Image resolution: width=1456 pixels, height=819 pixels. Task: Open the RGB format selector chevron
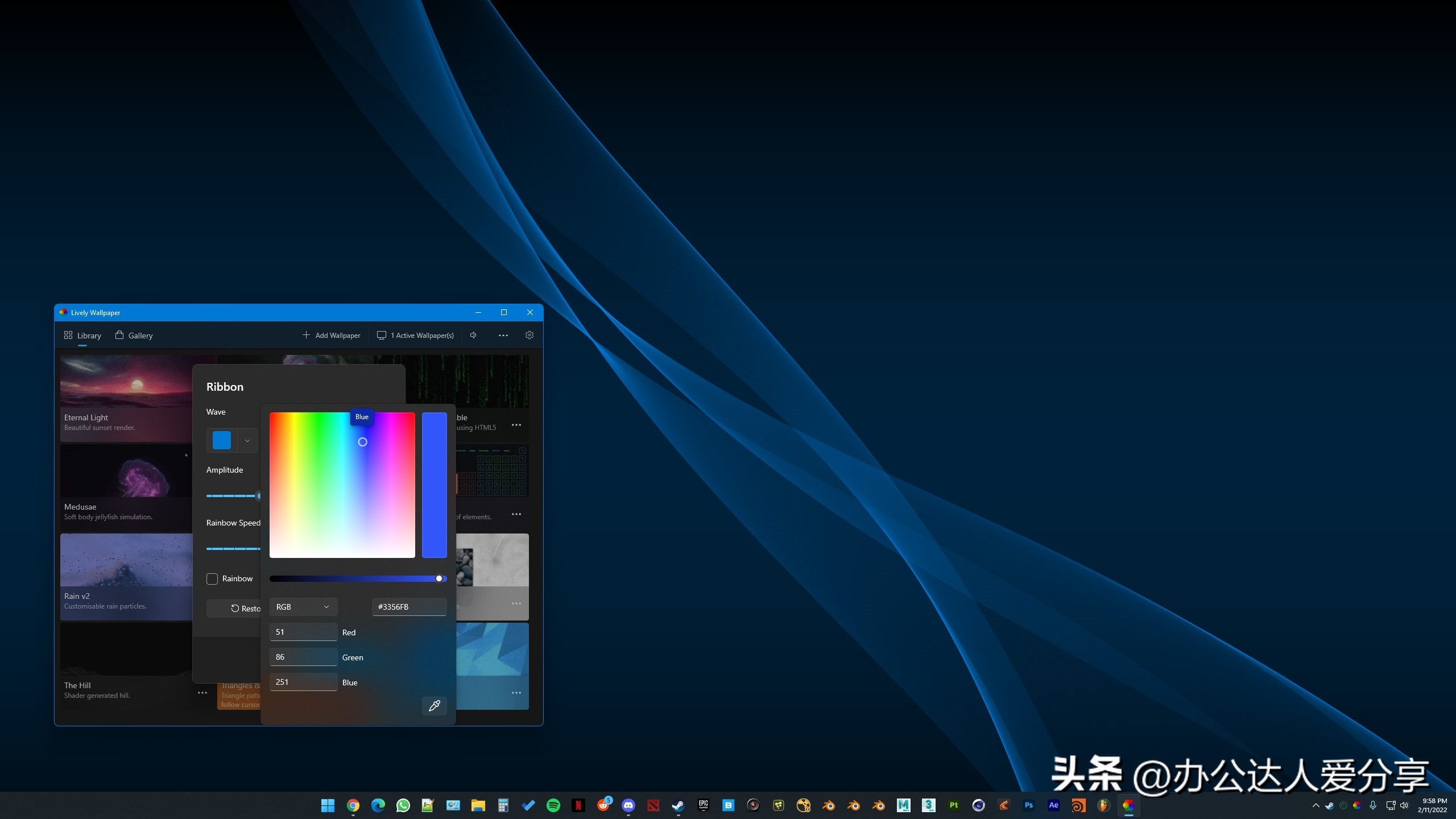click(x=326, y=606)
